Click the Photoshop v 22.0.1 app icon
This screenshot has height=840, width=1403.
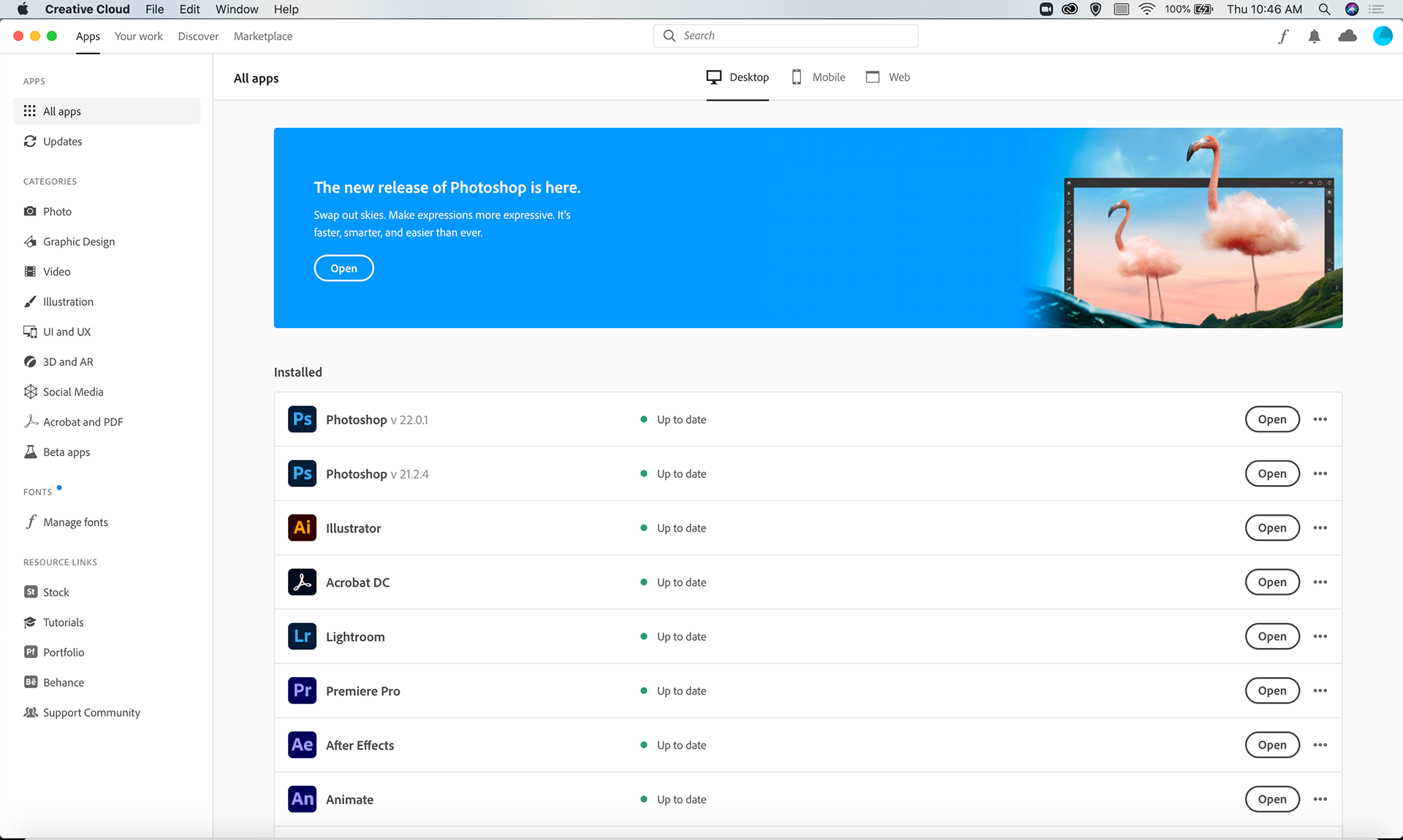click(302, 419)
